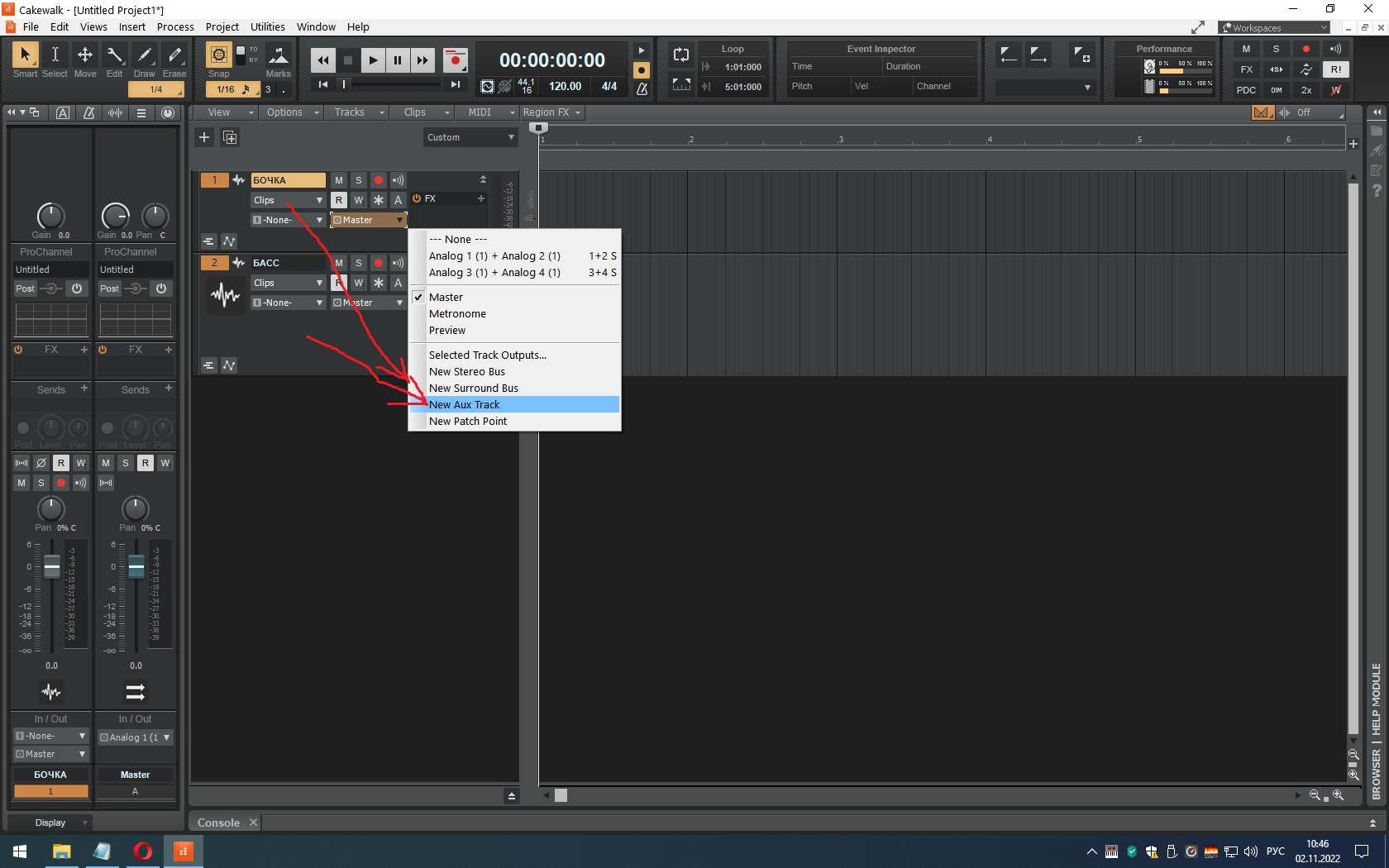Open the Windows Start menu

[20, 851]
